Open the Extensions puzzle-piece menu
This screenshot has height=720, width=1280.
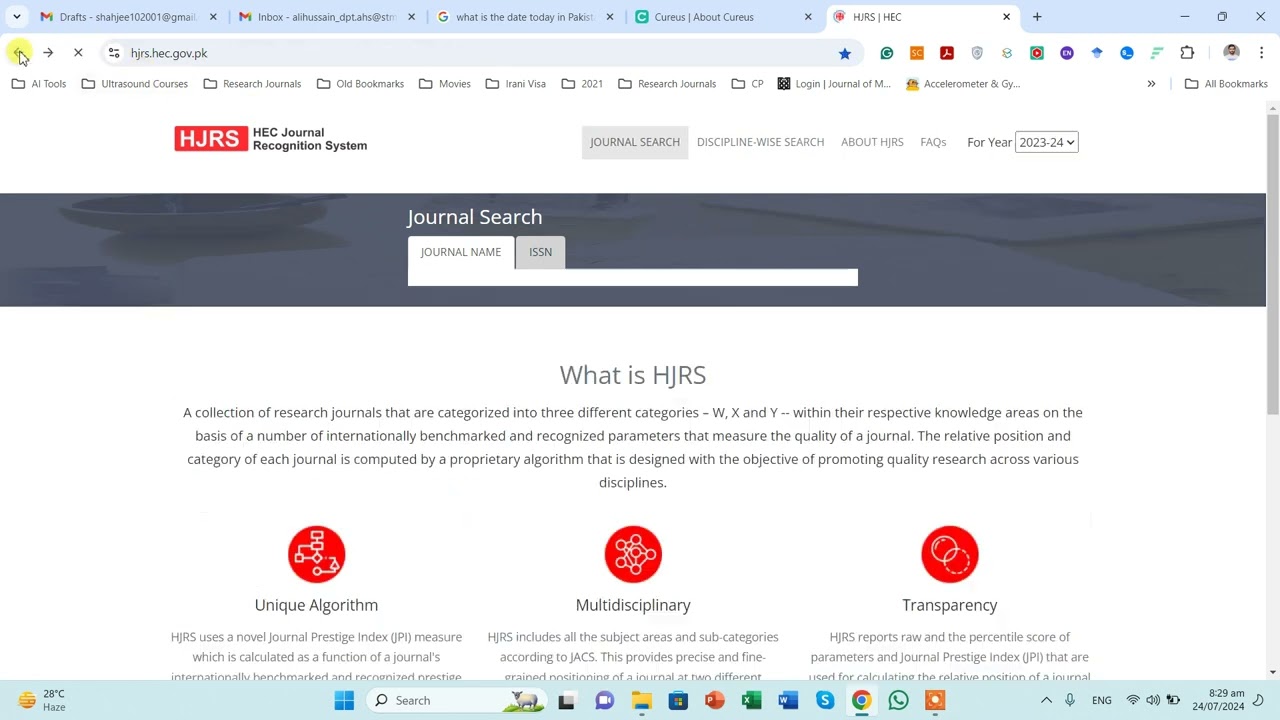click(1187, 53)
